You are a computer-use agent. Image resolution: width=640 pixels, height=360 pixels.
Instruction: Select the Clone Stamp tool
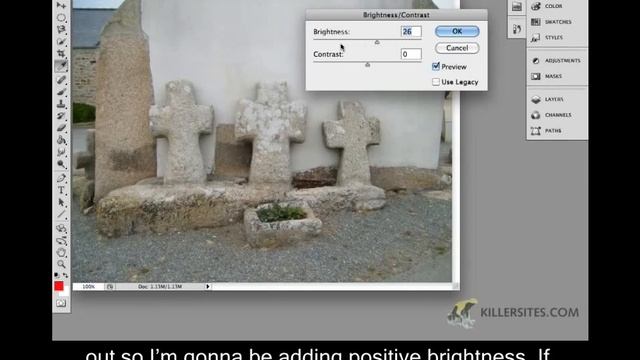61,104
